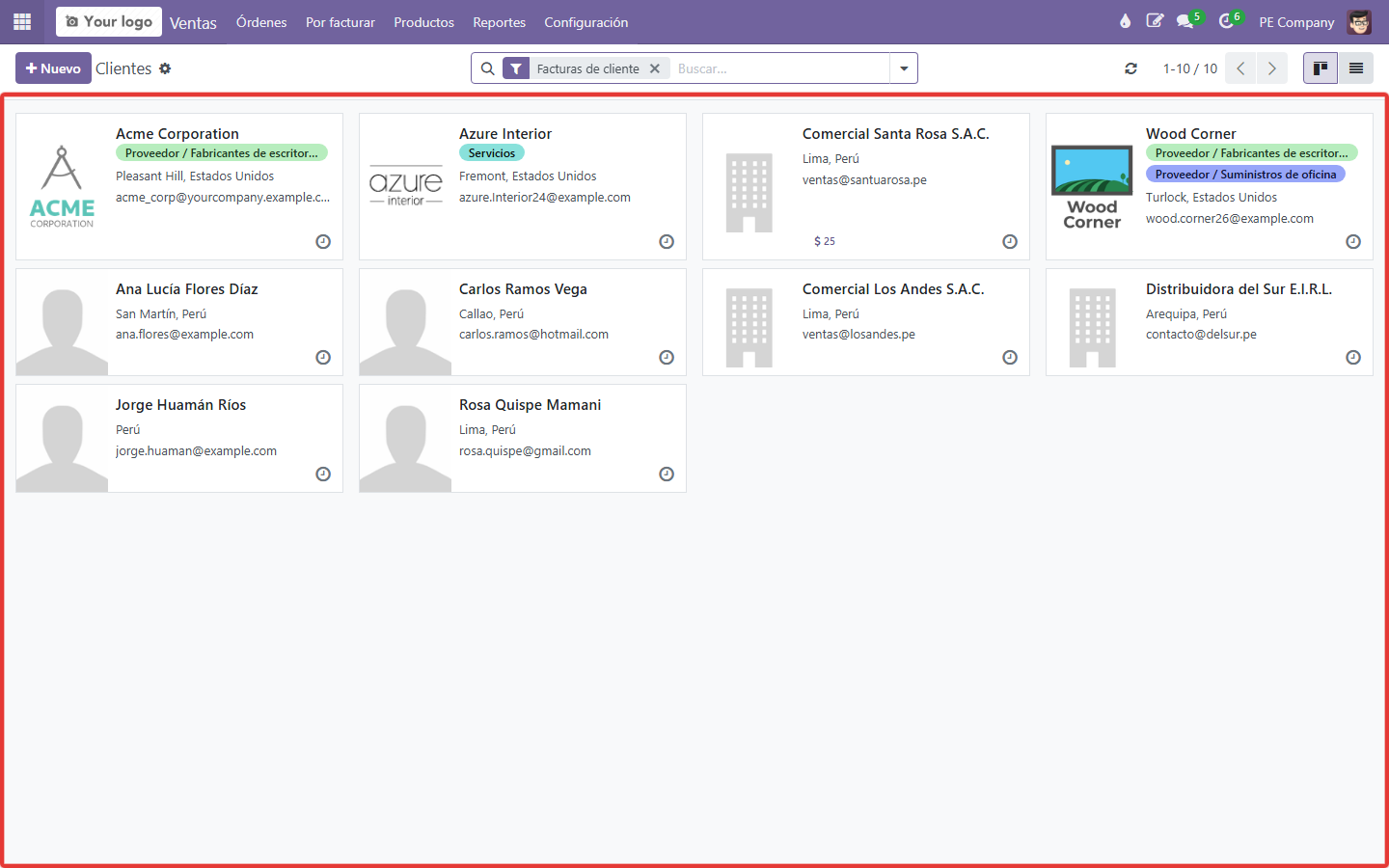Viewport: 1389px width, 868px height.
Task: Click the Azure Interior logo image
Action: tap(406, 186)
